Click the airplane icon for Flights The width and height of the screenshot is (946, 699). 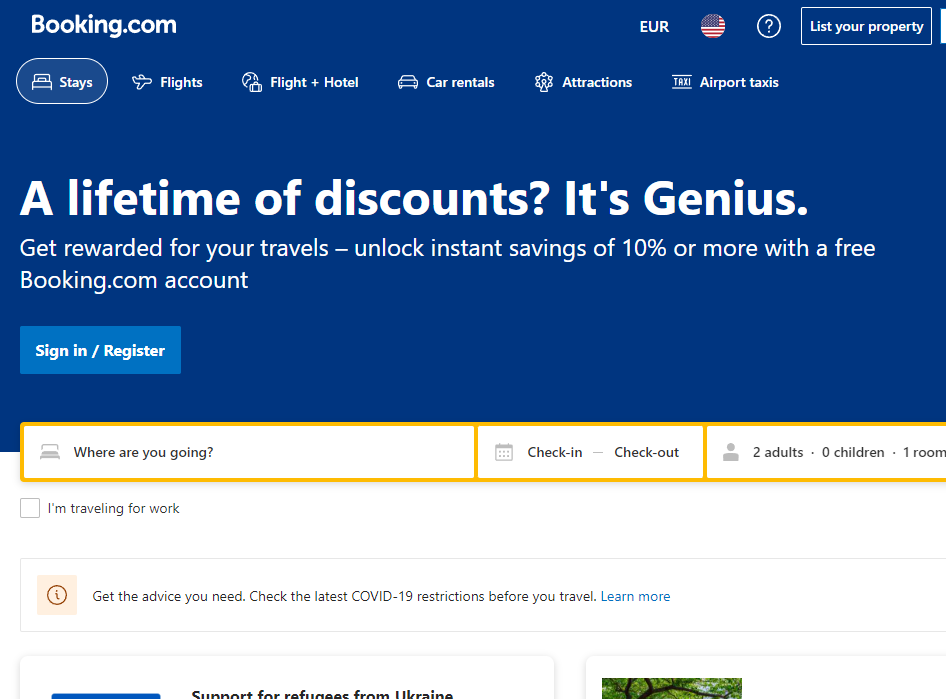coord(142,82)
